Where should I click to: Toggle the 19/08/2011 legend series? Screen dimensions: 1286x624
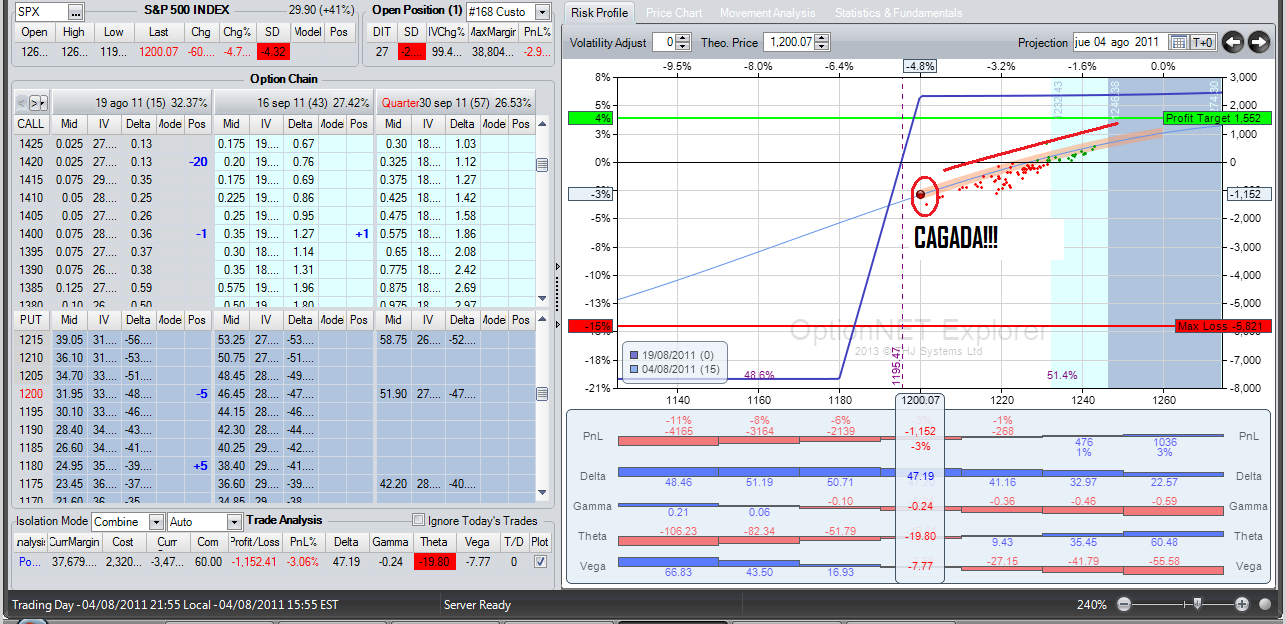tap(634, 354)
